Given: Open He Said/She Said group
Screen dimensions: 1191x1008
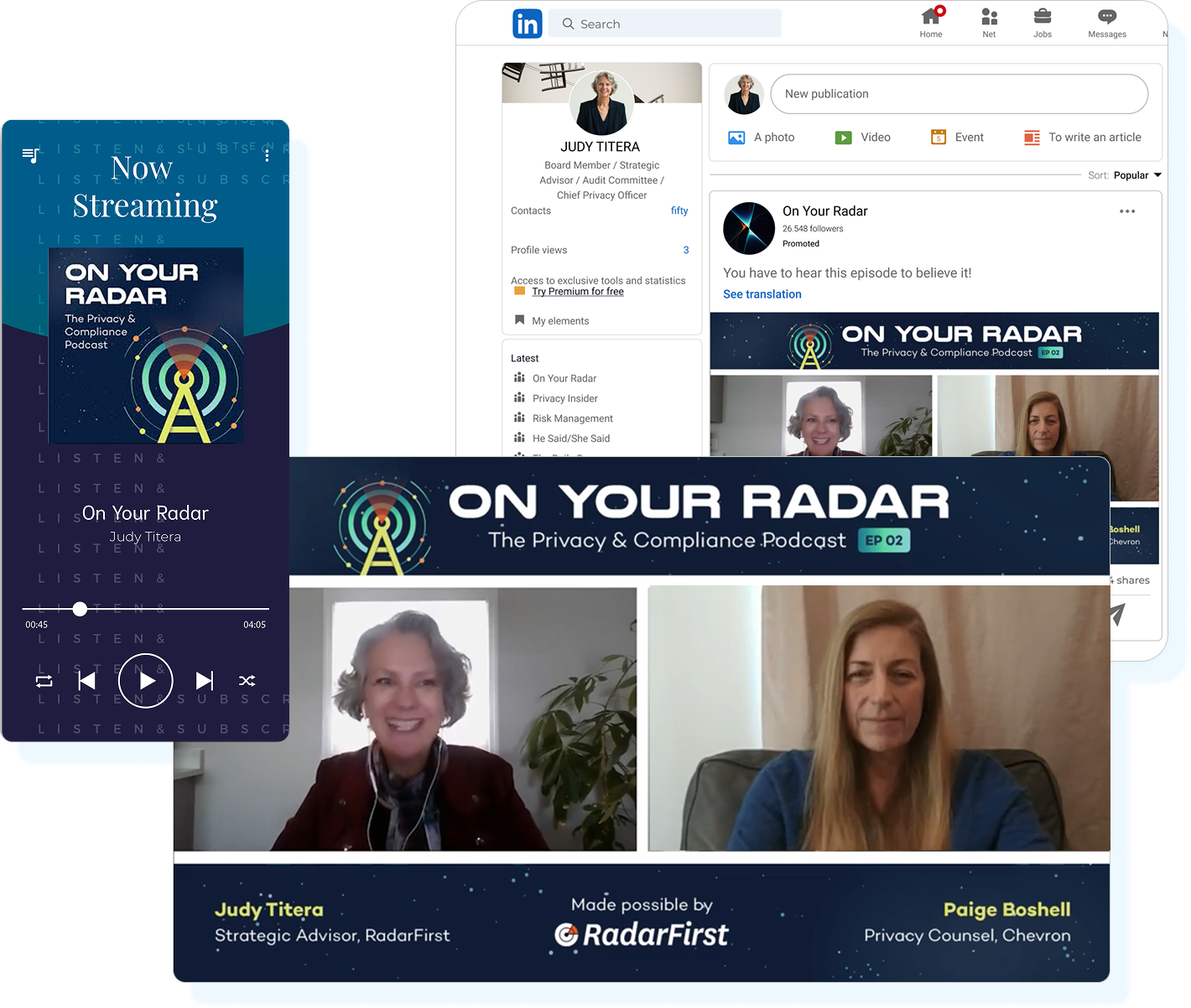Looking at the screenshot, I should tap(562, 439).
